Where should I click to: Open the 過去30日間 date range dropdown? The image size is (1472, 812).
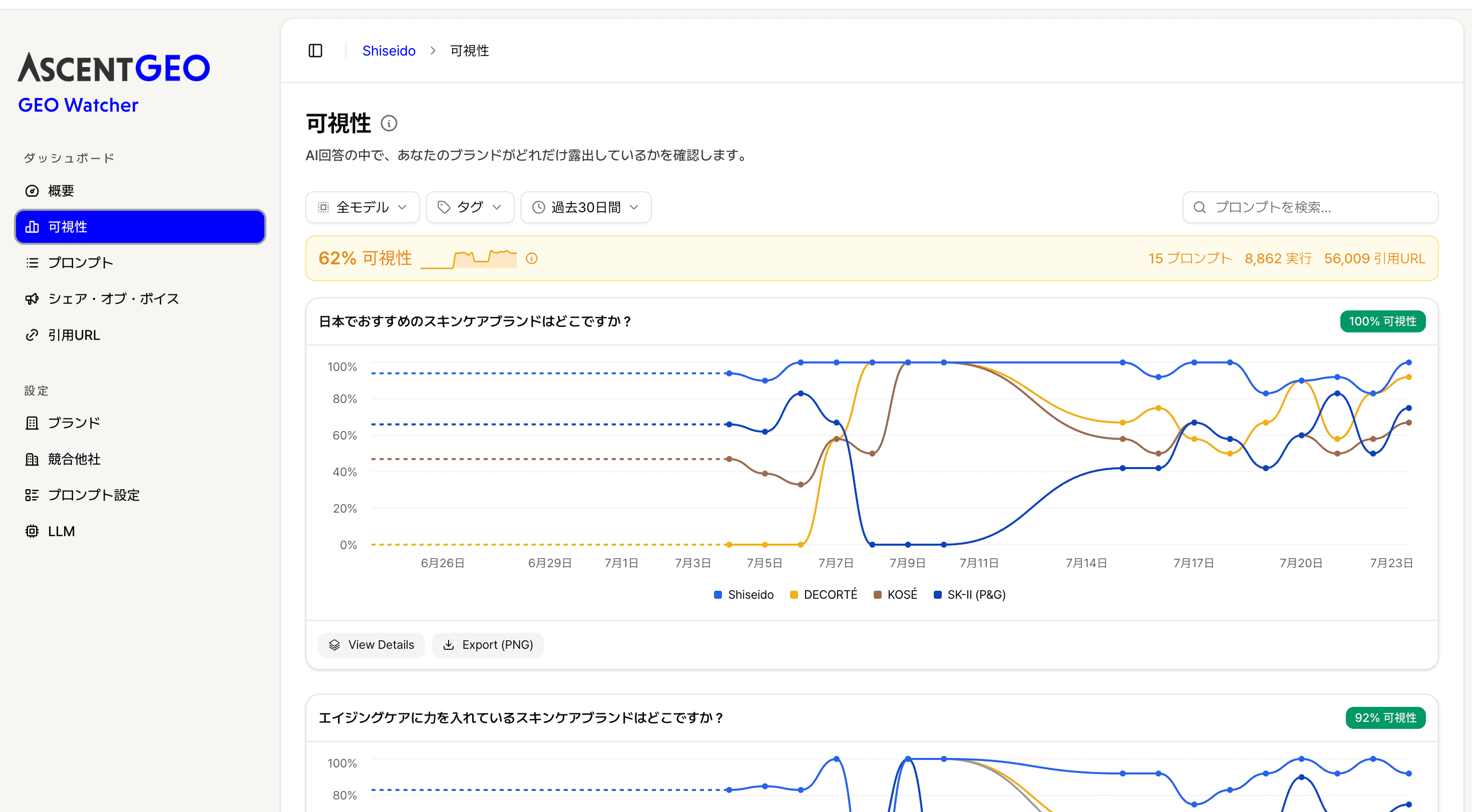pos(586,207)
